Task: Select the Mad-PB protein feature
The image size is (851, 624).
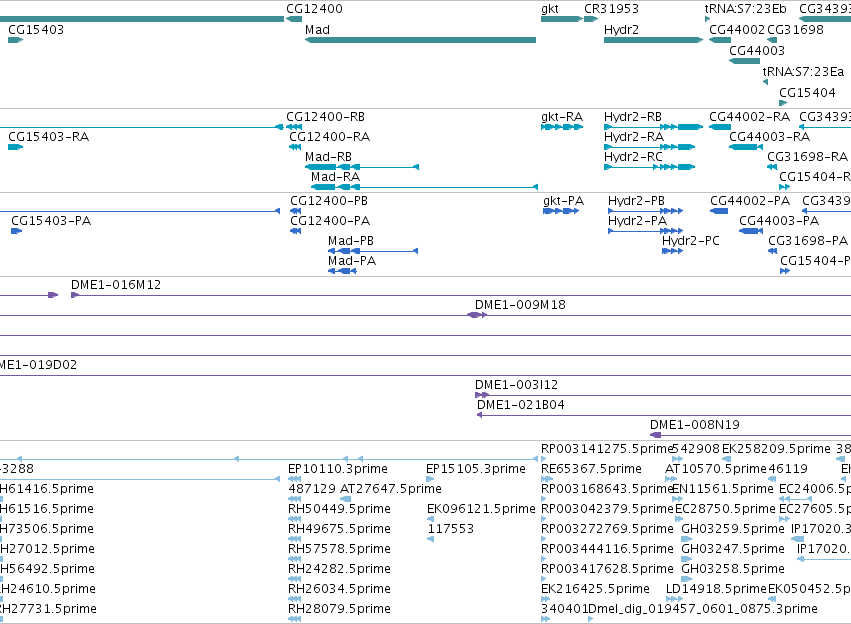Action: [x=373, y=251]
